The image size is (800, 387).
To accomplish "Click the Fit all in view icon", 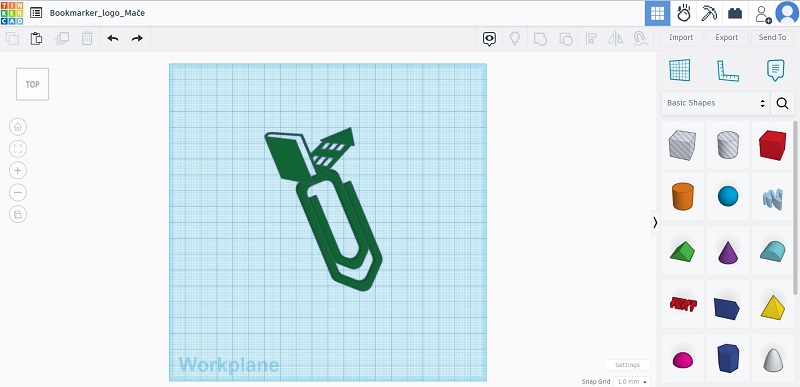I will [18, 149].
